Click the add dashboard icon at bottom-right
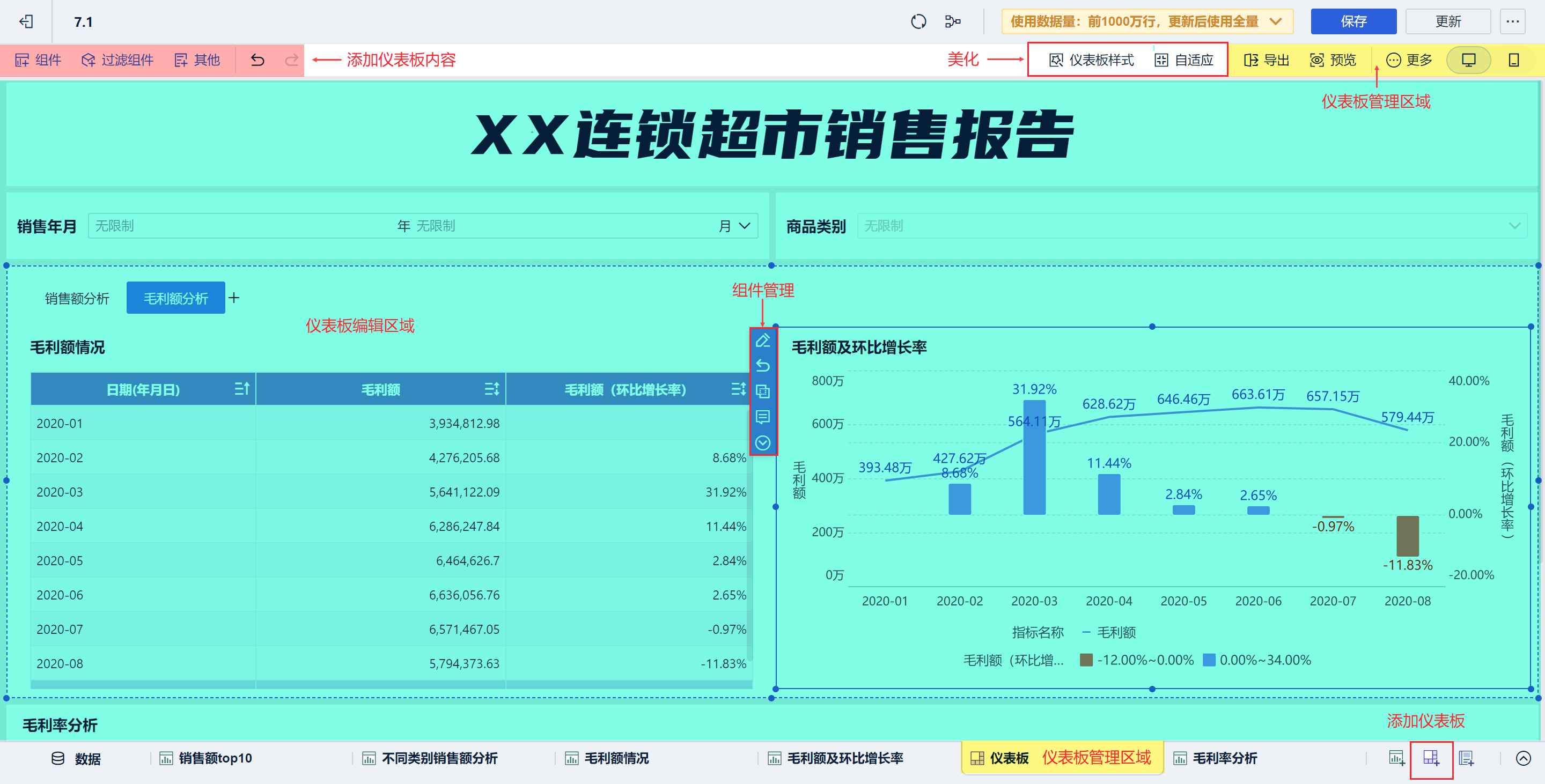The width and height of the screenshot is (1545, 784). (x=1431, y=758)
